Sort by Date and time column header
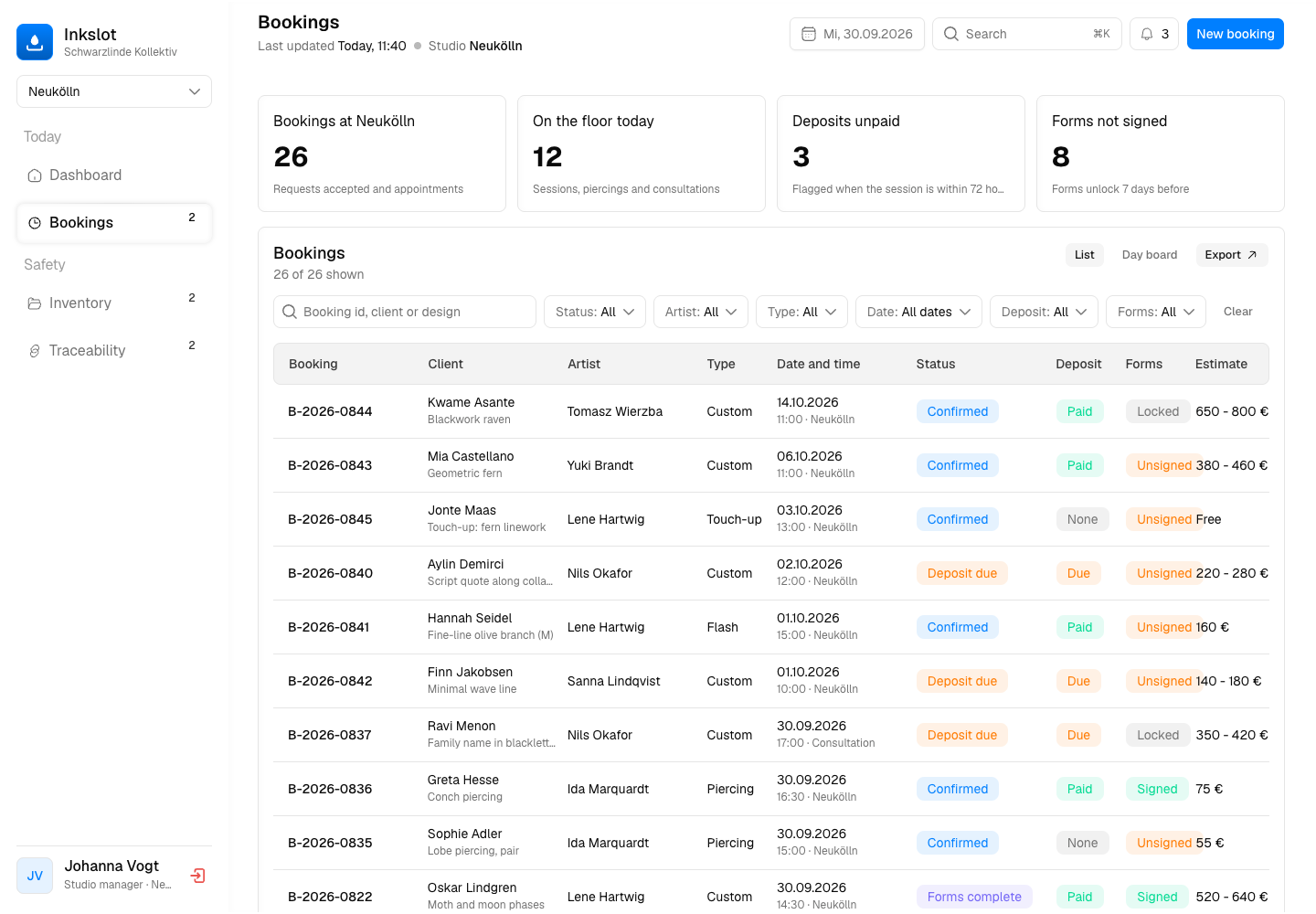The image size is (1316, 914). (x=819, y=364)
